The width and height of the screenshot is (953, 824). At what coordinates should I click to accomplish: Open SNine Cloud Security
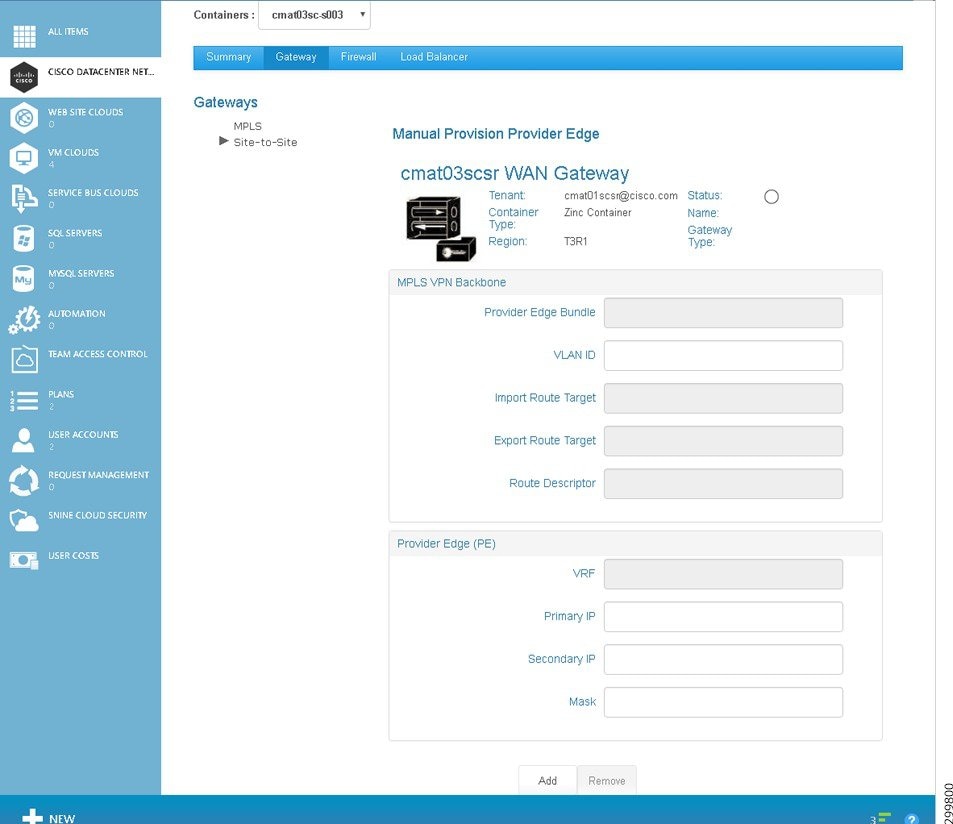point(24,519)
